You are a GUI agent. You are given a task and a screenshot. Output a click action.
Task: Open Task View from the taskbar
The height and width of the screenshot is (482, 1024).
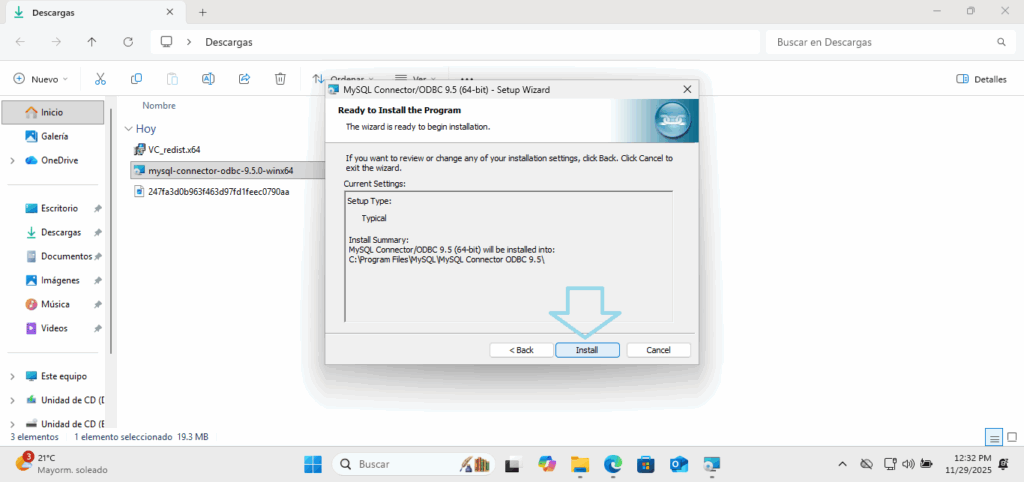[513, 464]
